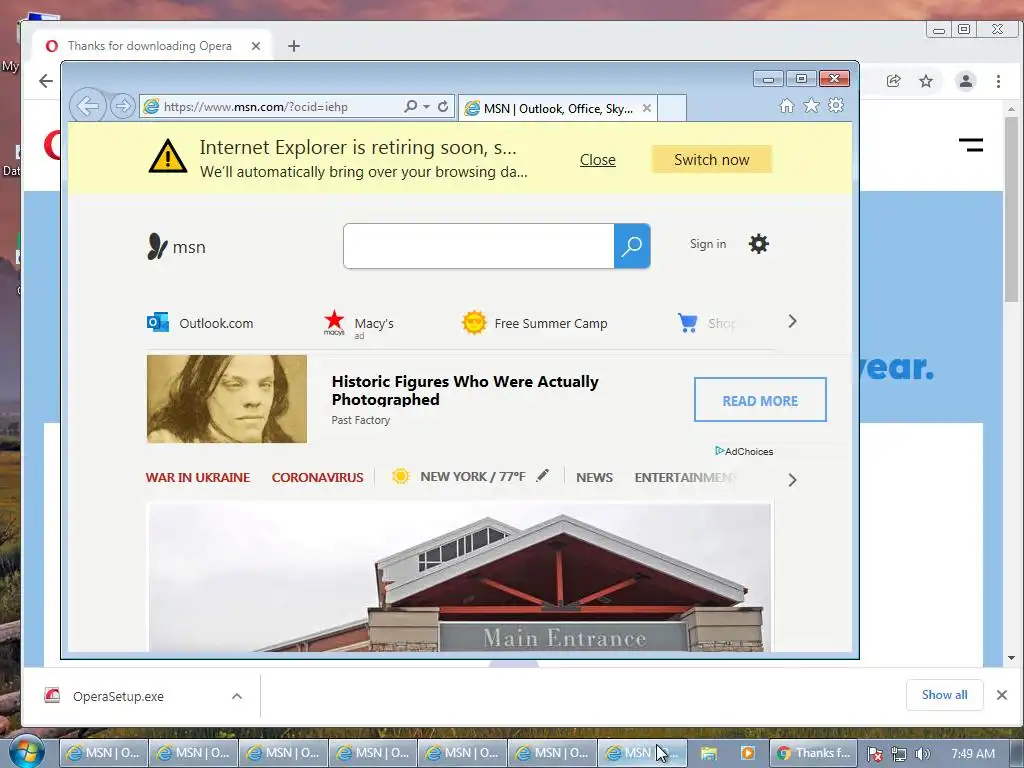The image size is (1024, 768).
Task: Close the Opera download tab in Chrome
Action: coord(256,46)
